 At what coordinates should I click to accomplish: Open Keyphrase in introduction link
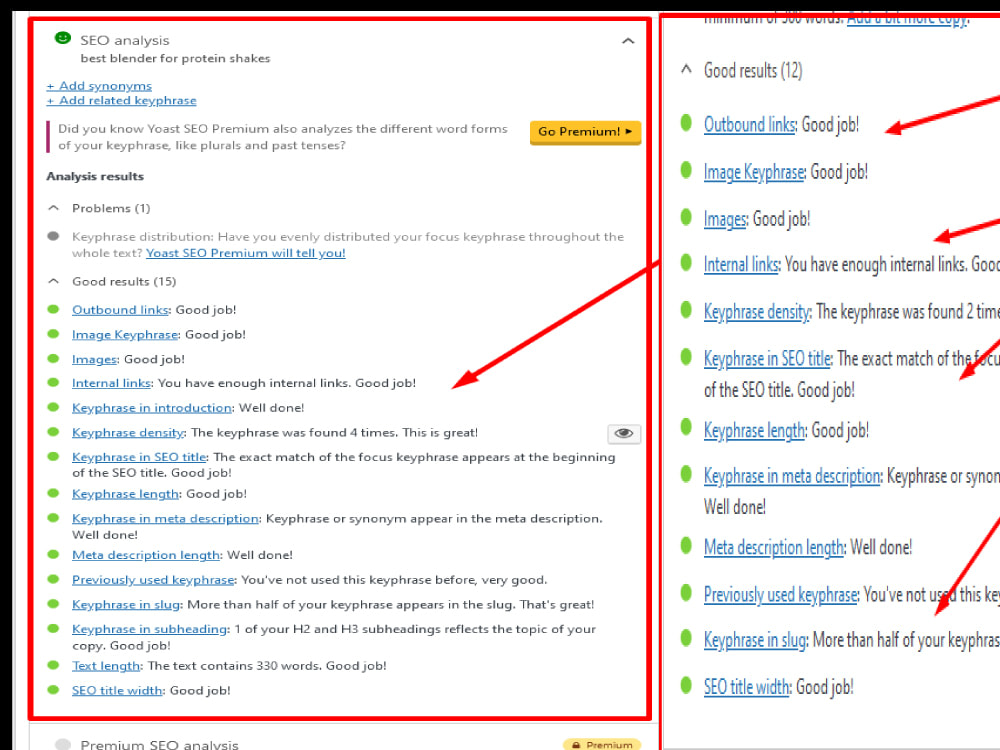point(152,408)
